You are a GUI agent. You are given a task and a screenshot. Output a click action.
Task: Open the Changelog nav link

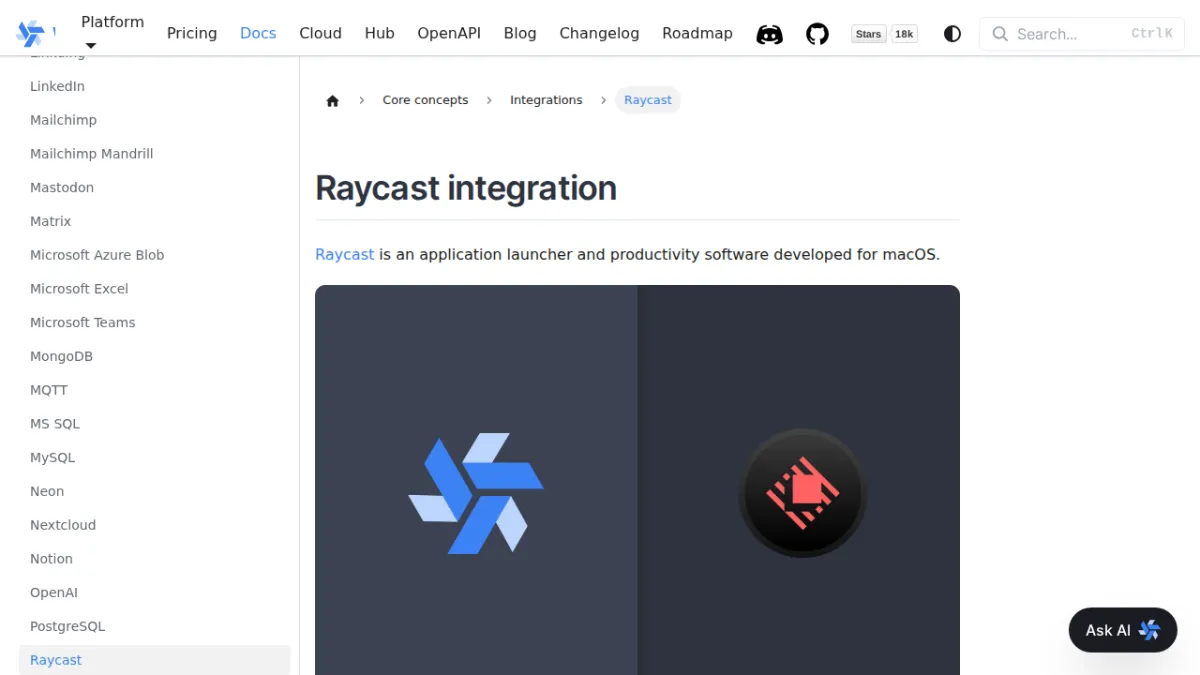click(599, 33)
